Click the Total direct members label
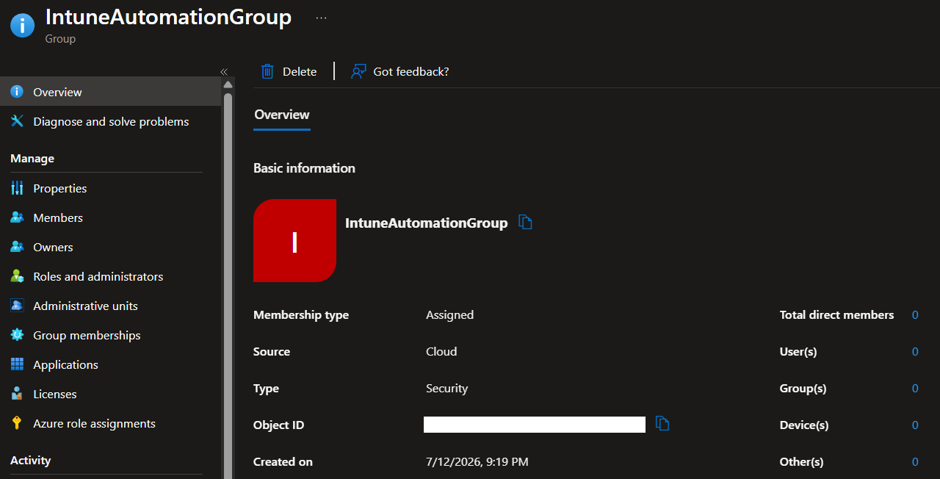Image resolution: width=940 pixels, height=479 pixels. pyautogui.click(x=836, y=315)
